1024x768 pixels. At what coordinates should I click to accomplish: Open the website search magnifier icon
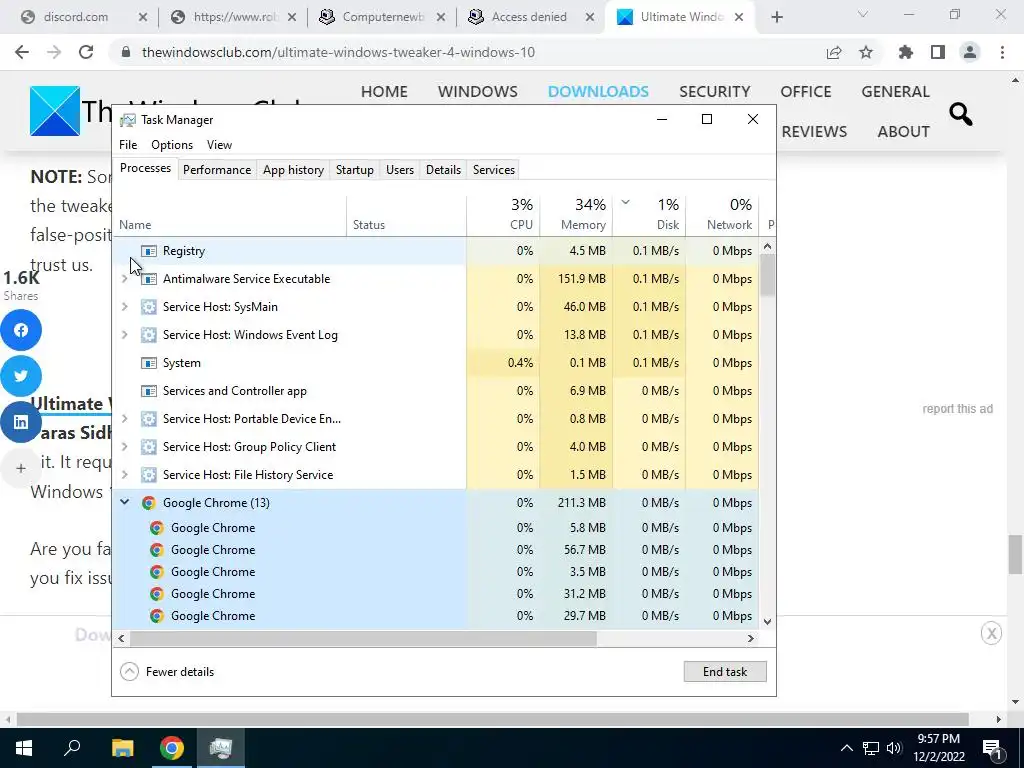pyautogui.click(x=961, y=114)
